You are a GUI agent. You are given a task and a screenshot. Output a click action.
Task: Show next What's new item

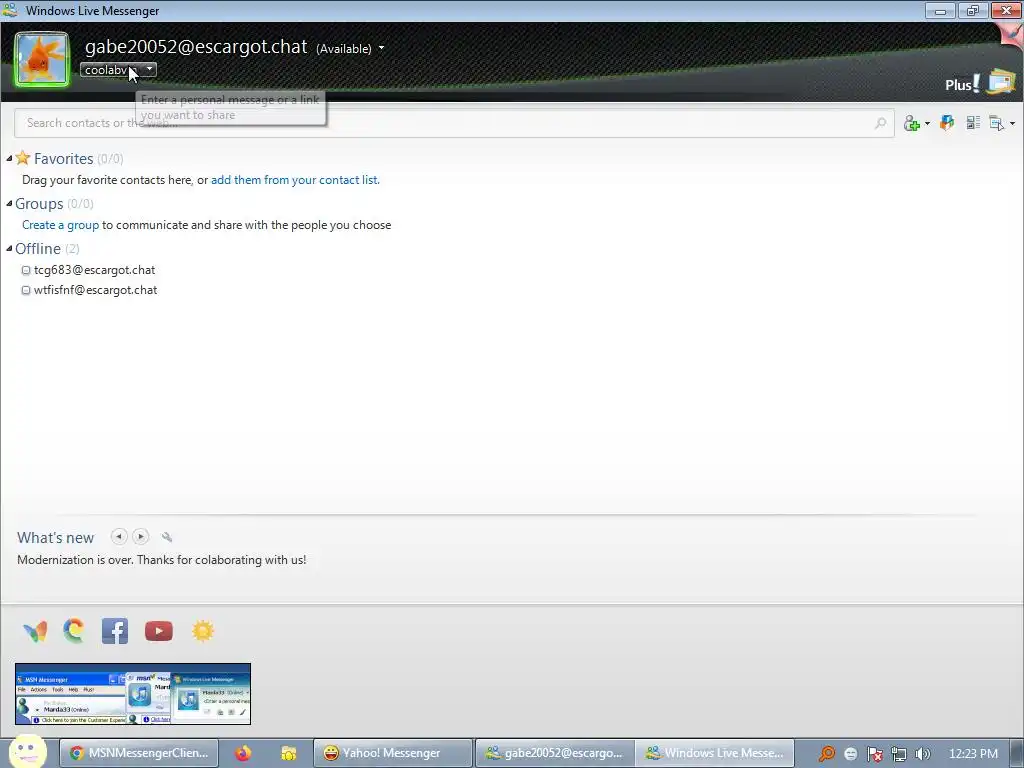140,537
